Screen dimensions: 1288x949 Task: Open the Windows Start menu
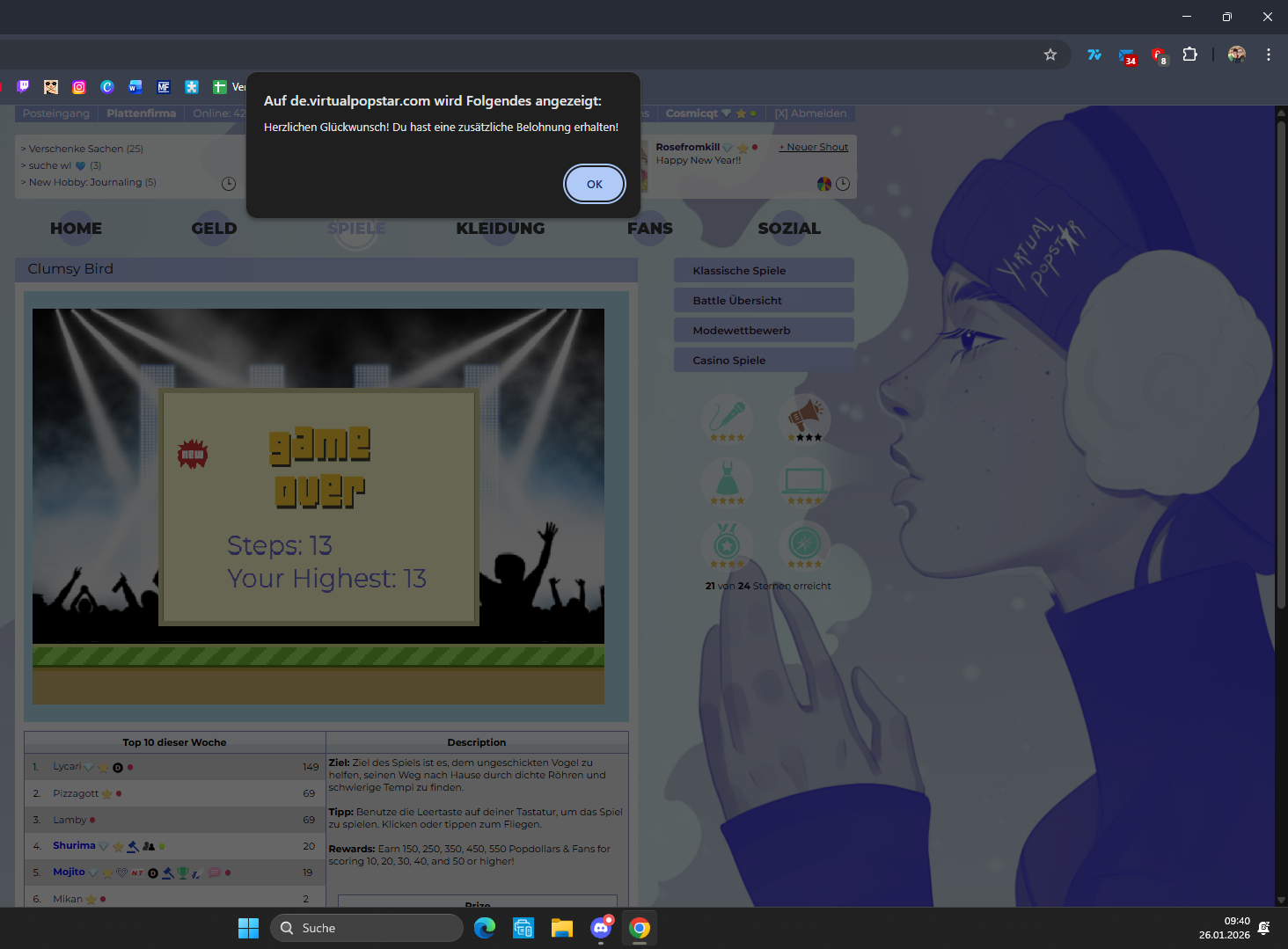249,928
